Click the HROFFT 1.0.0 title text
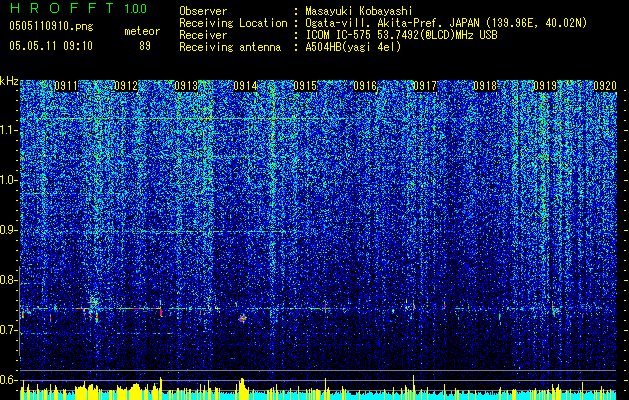 point(78,8)
